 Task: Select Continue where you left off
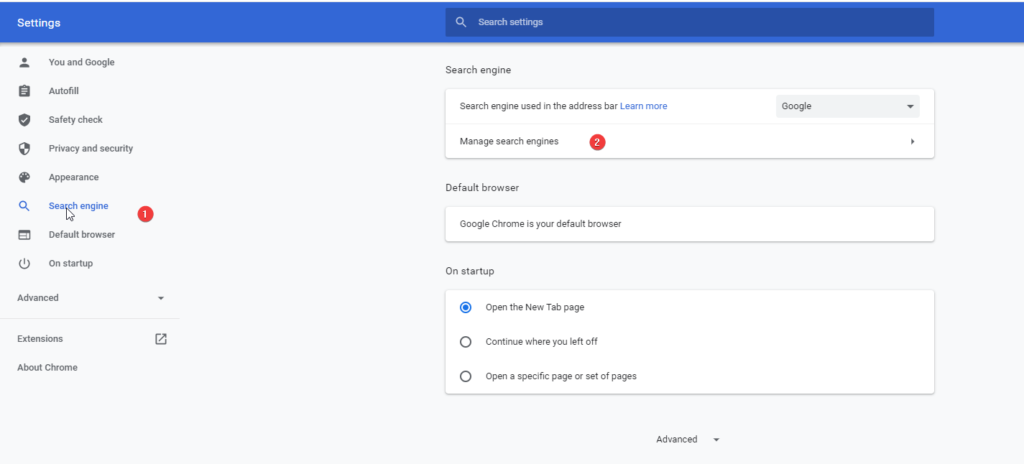(466, 342)
